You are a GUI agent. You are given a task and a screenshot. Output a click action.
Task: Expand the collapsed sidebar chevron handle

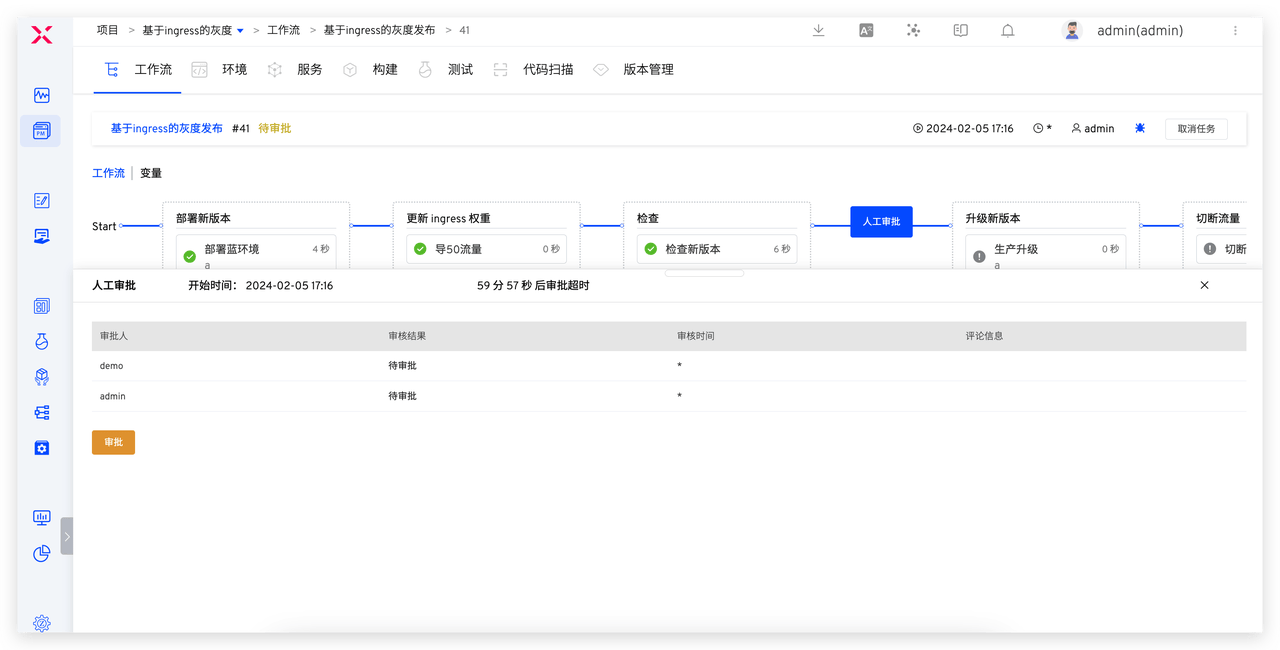pos(67,536)
